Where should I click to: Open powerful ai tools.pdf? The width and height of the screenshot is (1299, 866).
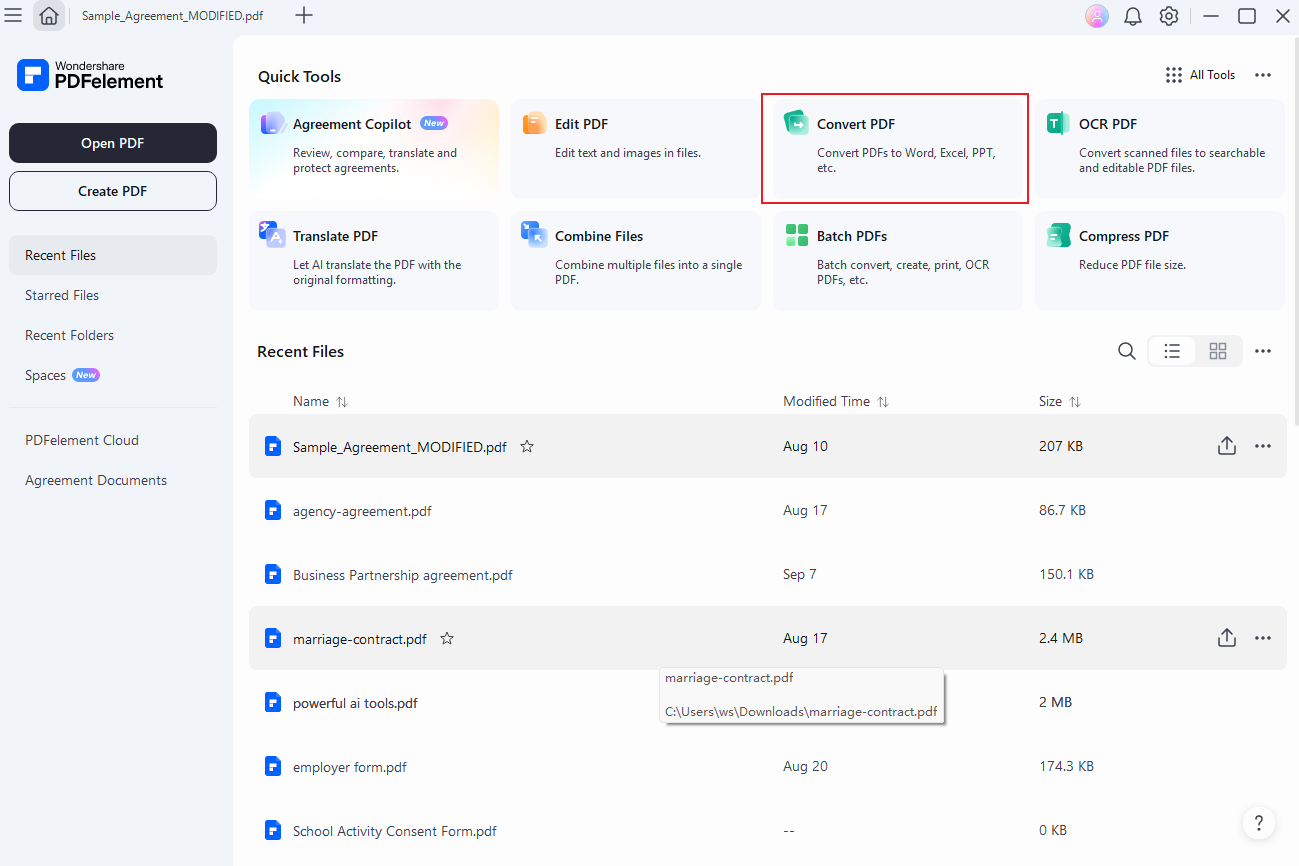coord(768,702)
